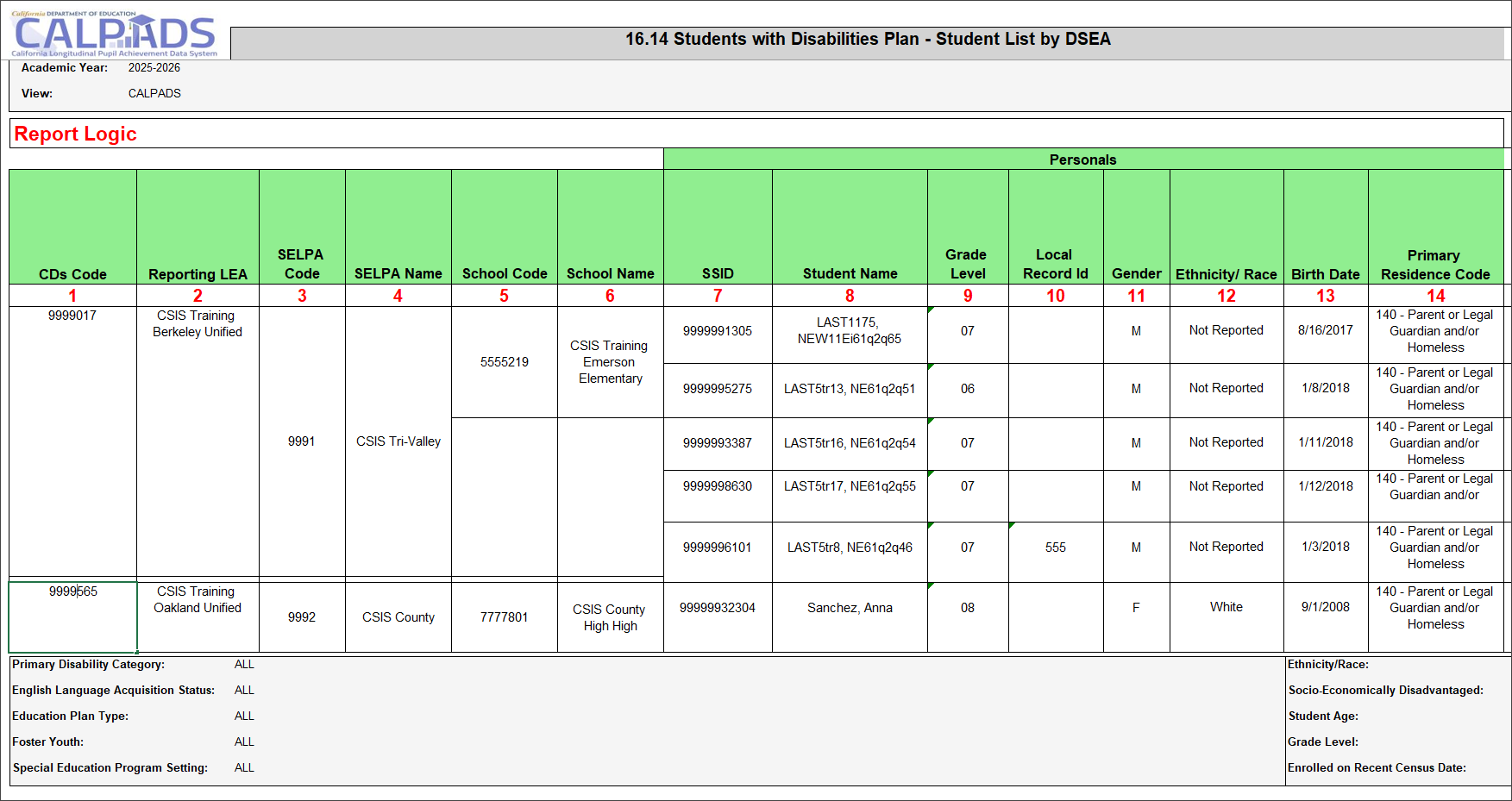Select the SSID column header

717,273
